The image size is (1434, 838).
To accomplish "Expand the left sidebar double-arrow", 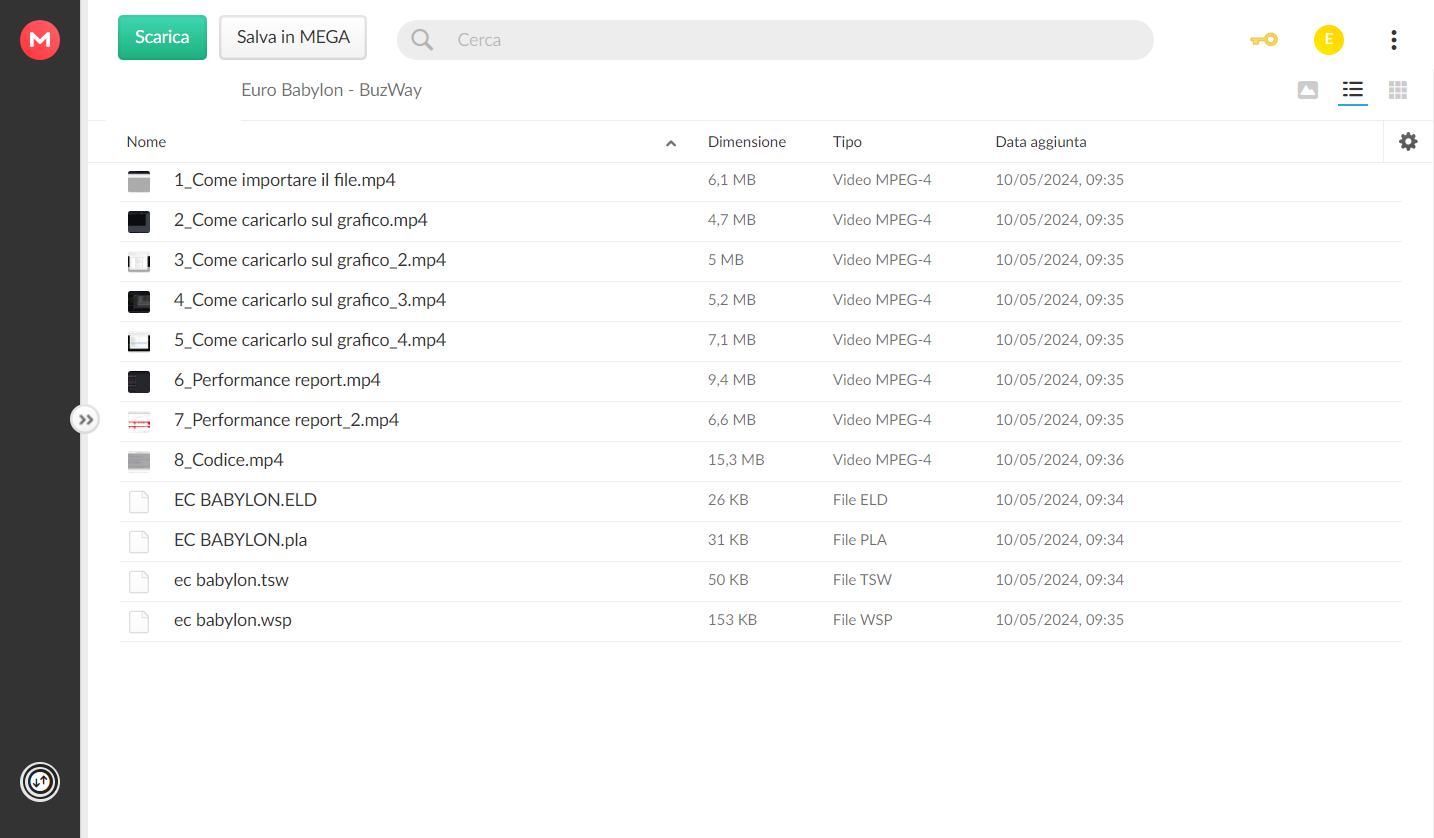I will pyautogui.click(x=85, y=419).
